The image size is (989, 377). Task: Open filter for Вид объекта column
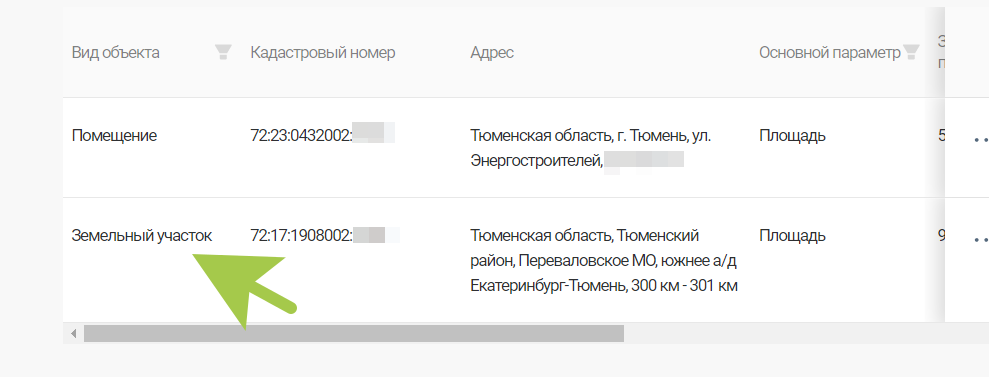click(223, 52)
